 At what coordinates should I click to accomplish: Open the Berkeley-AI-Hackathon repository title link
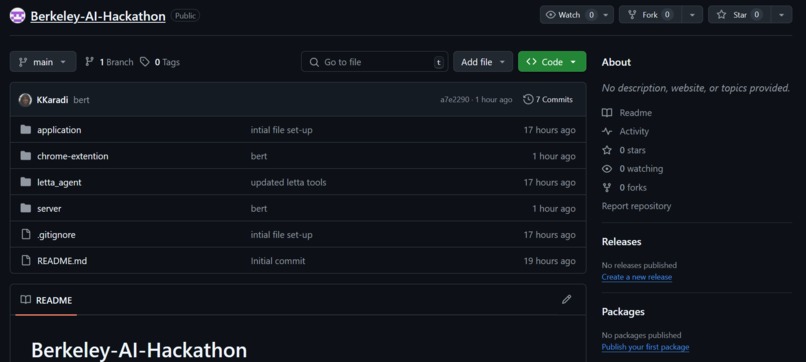(98, 16)
